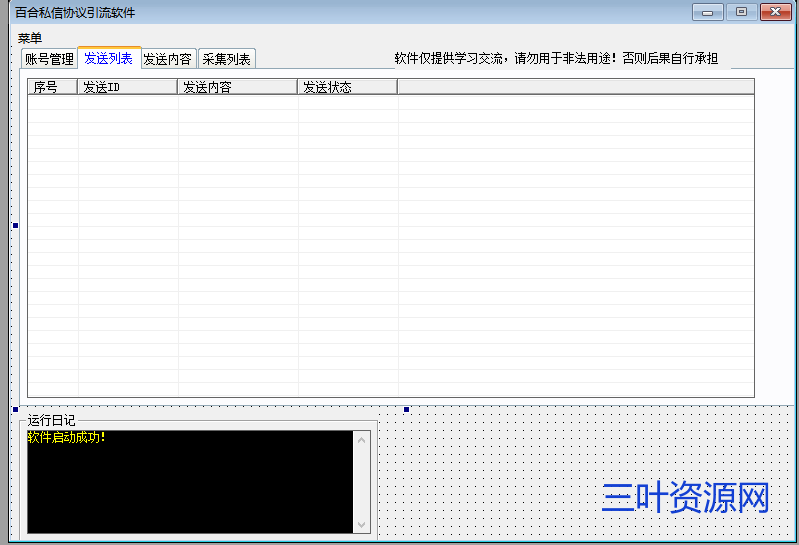The height and width of the screenshot is (545, 799).
Task: Click the scroll down arrow in 运行日记 log
Action: click(x=361, y=525)
